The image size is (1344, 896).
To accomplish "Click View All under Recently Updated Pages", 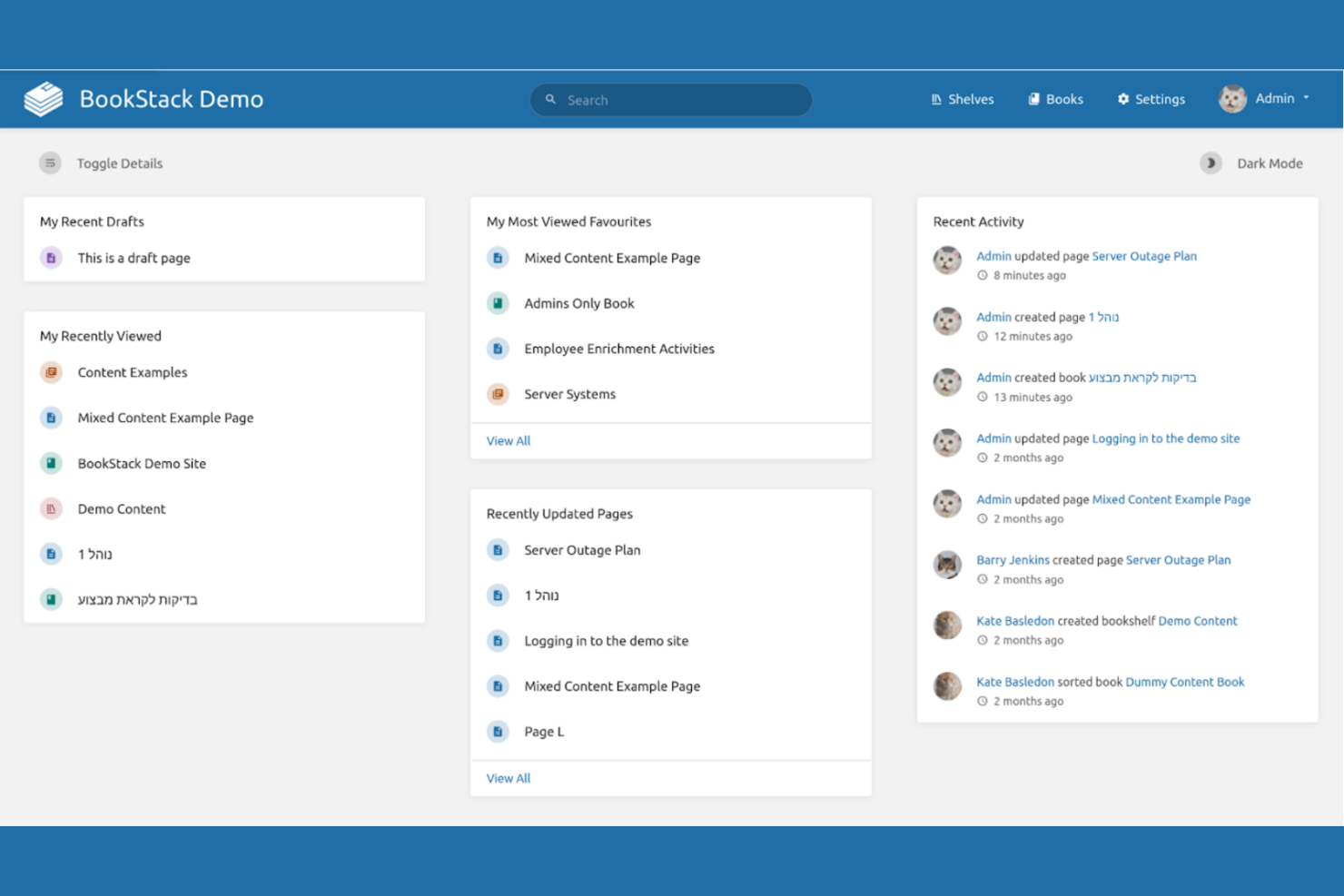I will click(508, 778).
